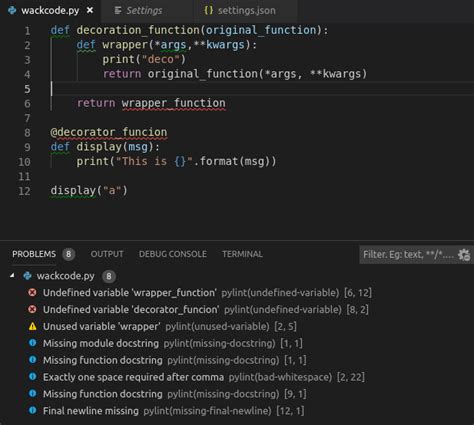Click info icon for one space after comma

coord(32,377)
